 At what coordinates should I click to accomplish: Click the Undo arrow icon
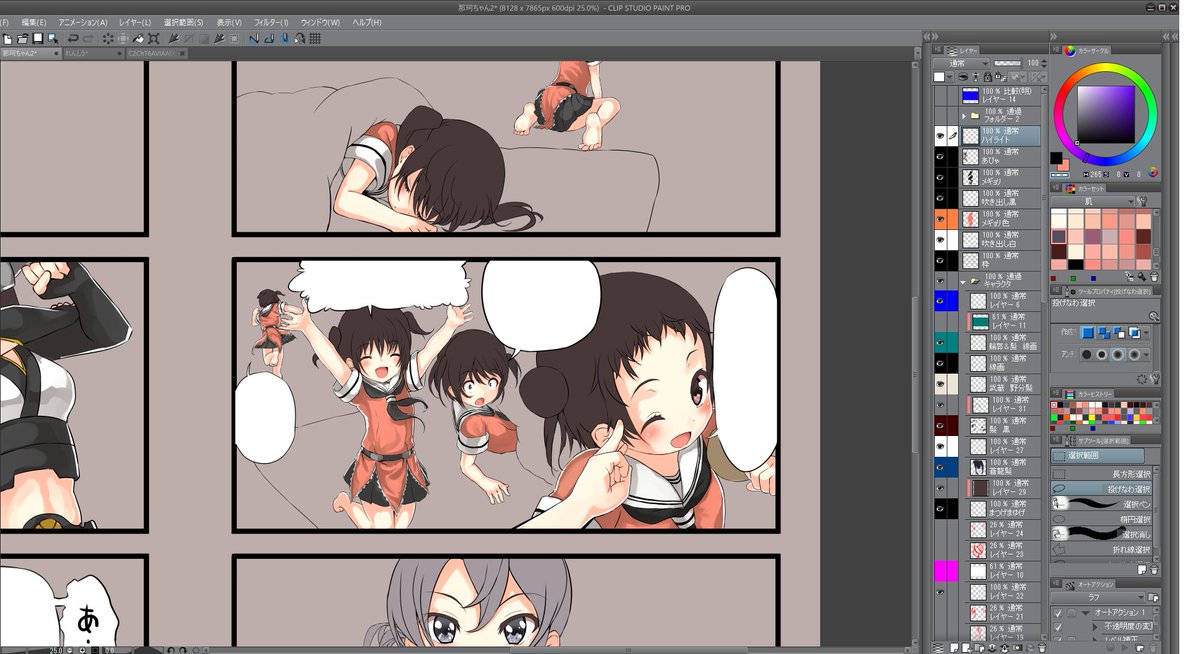pyautogui.click(x=73, y=38)
